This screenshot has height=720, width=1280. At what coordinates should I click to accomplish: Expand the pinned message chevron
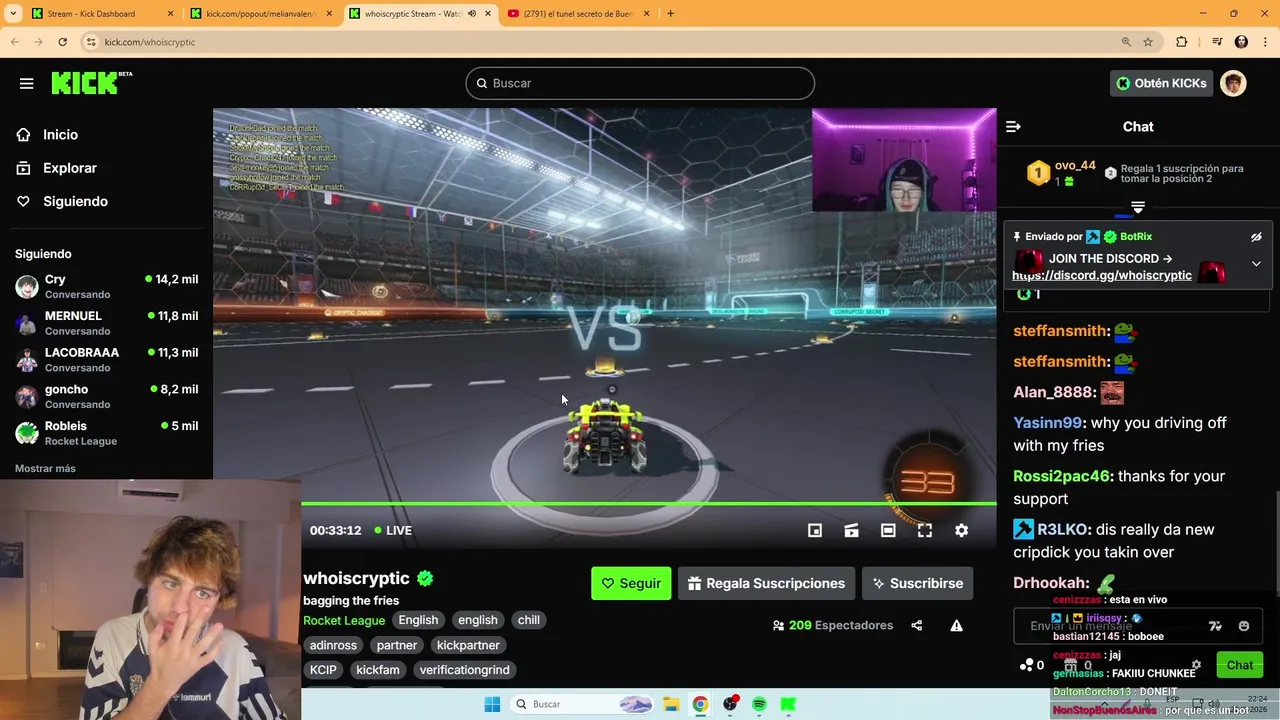point(1256,264)
